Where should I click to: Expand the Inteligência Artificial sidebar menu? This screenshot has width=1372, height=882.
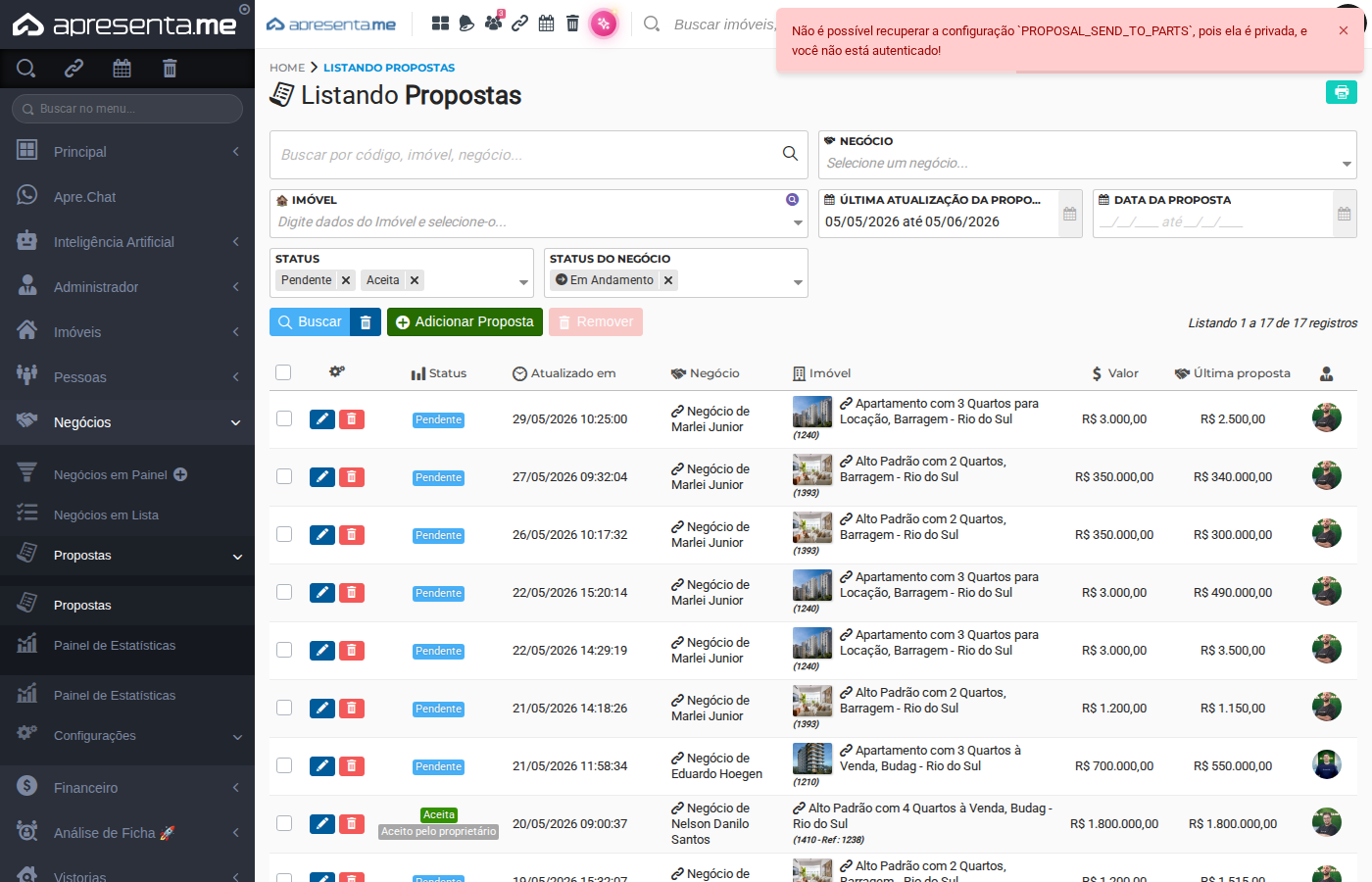pos(127,242)
